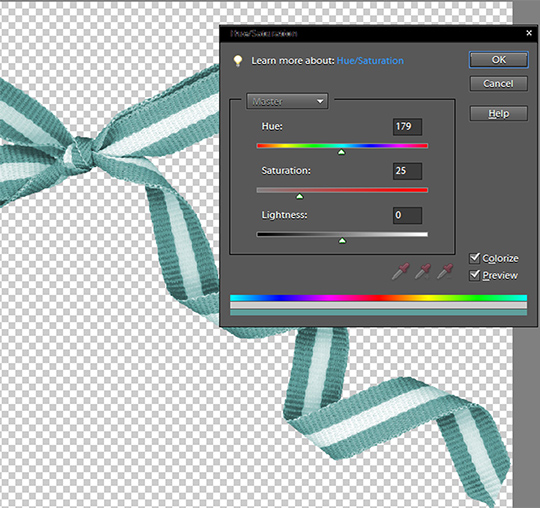Viewport: 540px width, 508px height.
Task: Click the Hue value field
Action: [x=407, y=127]
